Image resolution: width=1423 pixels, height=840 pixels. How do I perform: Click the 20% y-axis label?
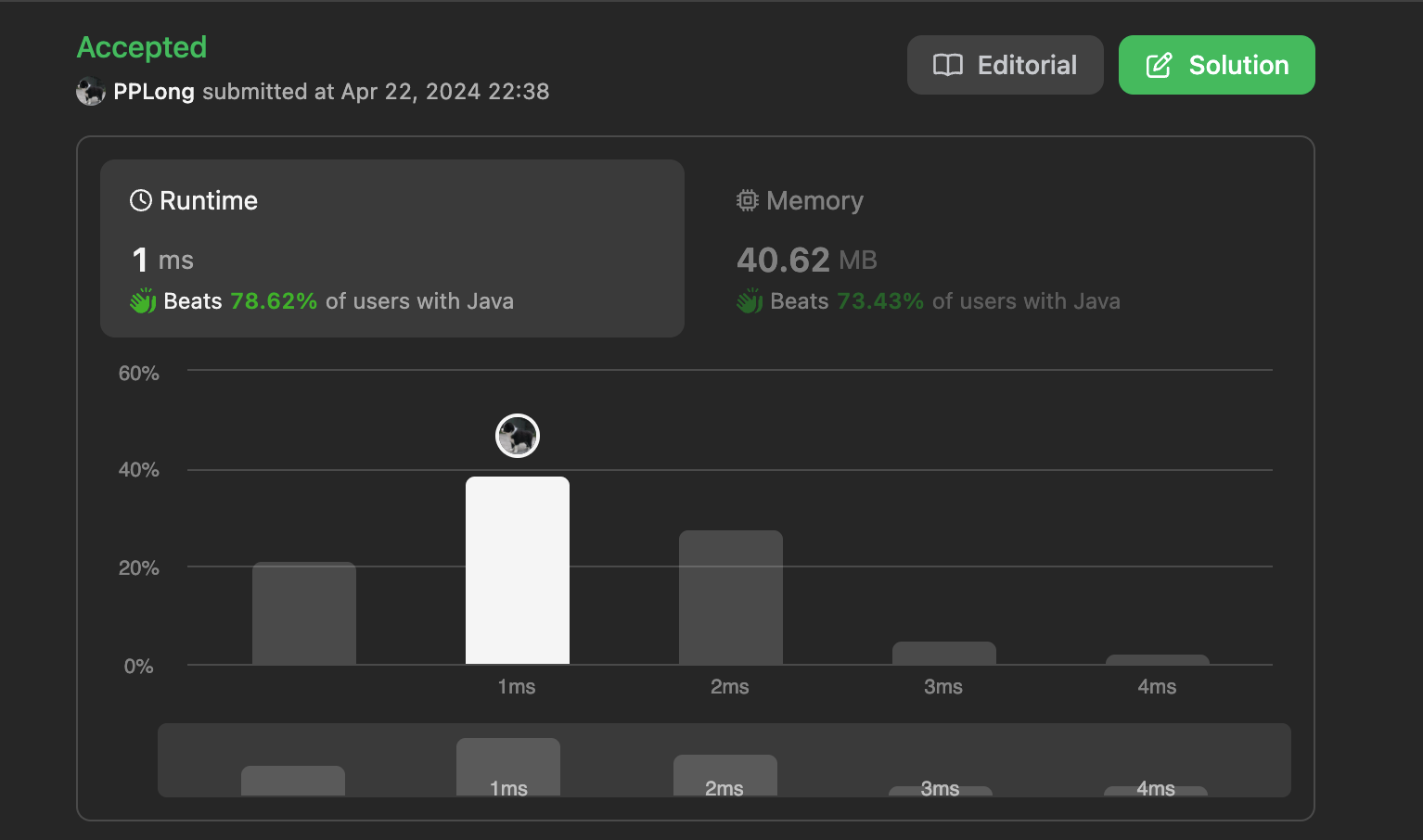pyautogui.click(x=138, y=568)
